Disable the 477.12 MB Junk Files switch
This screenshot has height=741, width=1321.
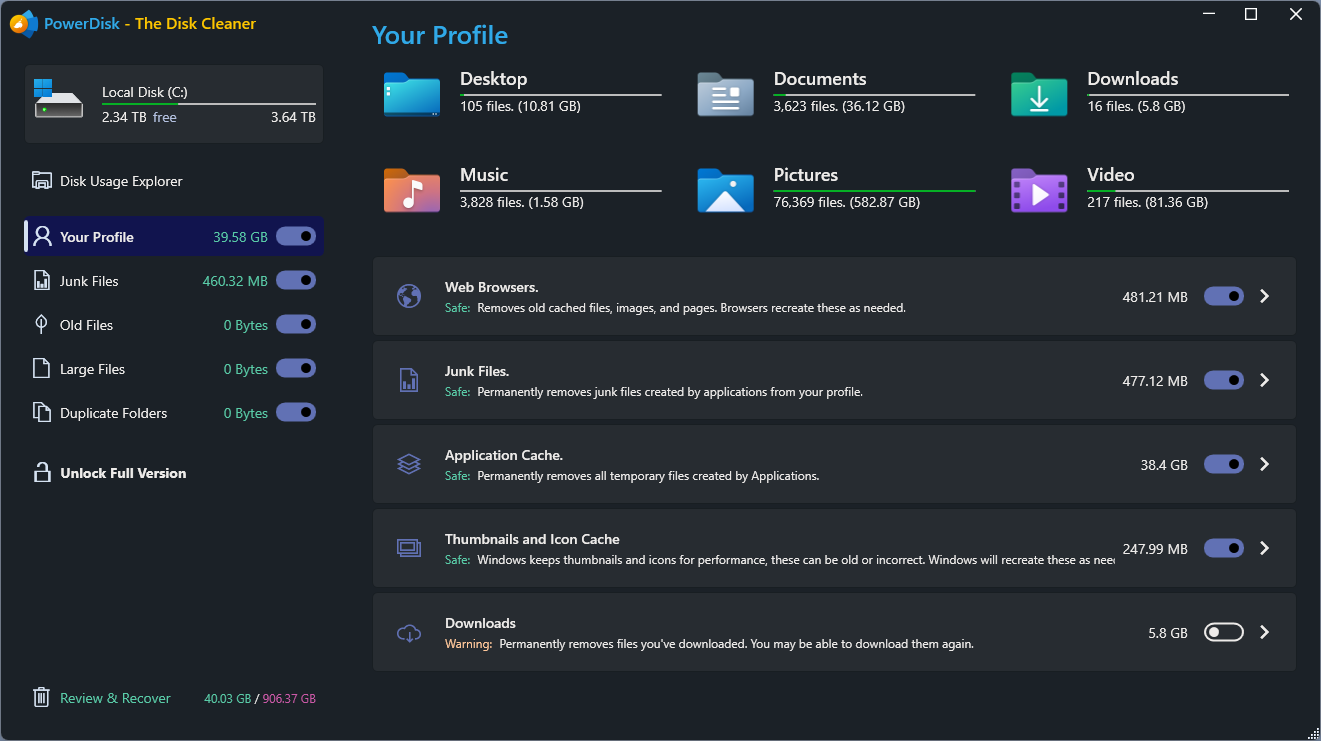1224,380
